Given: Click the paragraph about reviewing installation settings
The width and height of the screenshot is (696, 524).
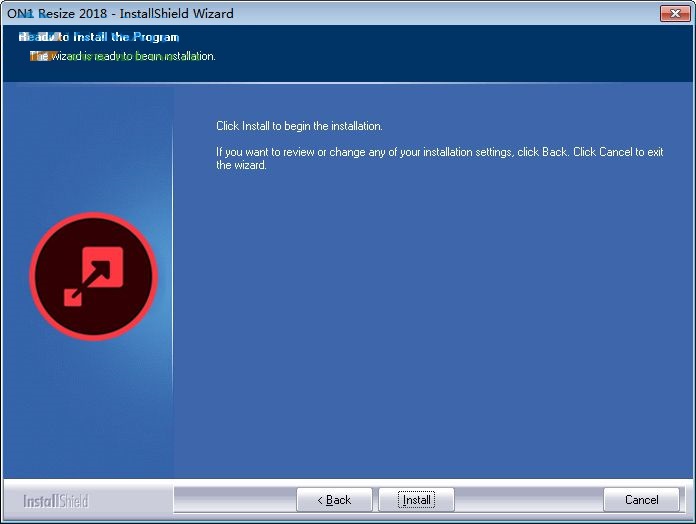Looking at the screenshot, I should coord(439,158).
